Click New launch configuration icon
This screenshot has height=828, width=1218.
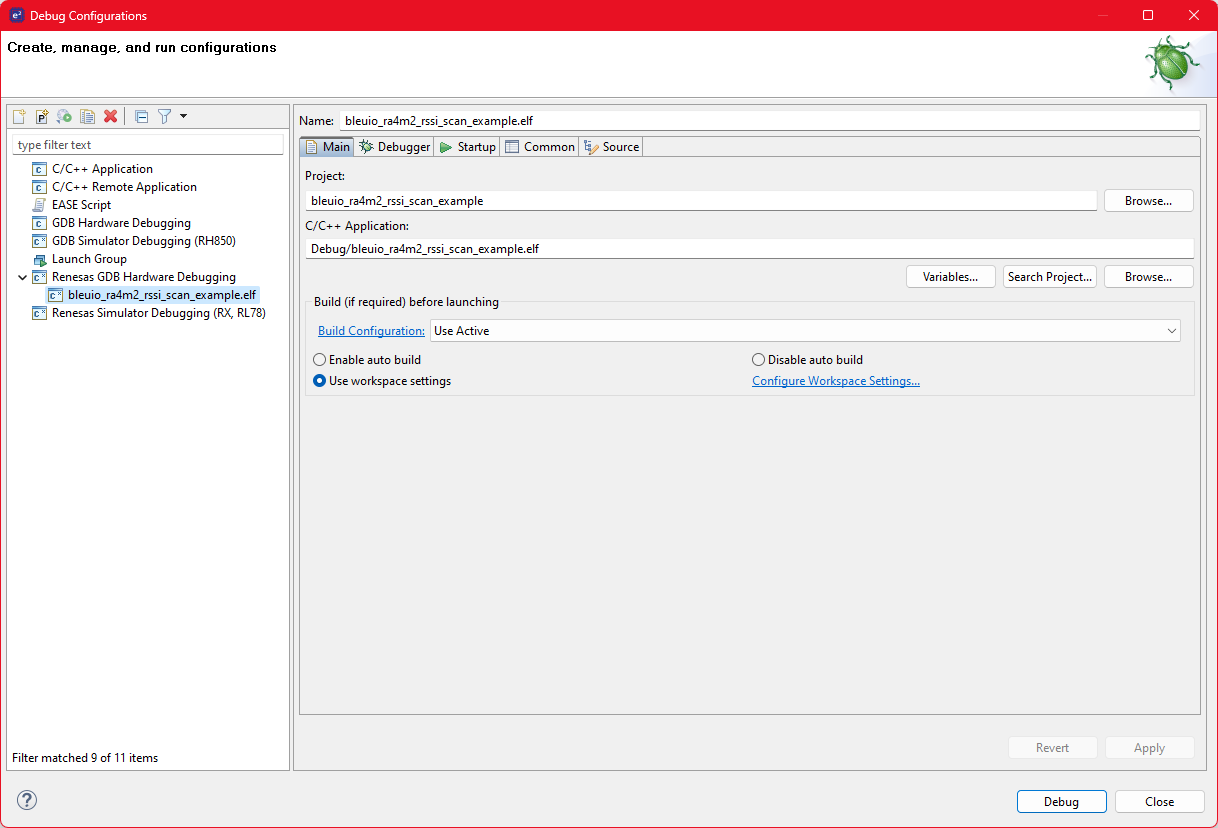click(x=19, y=116)
